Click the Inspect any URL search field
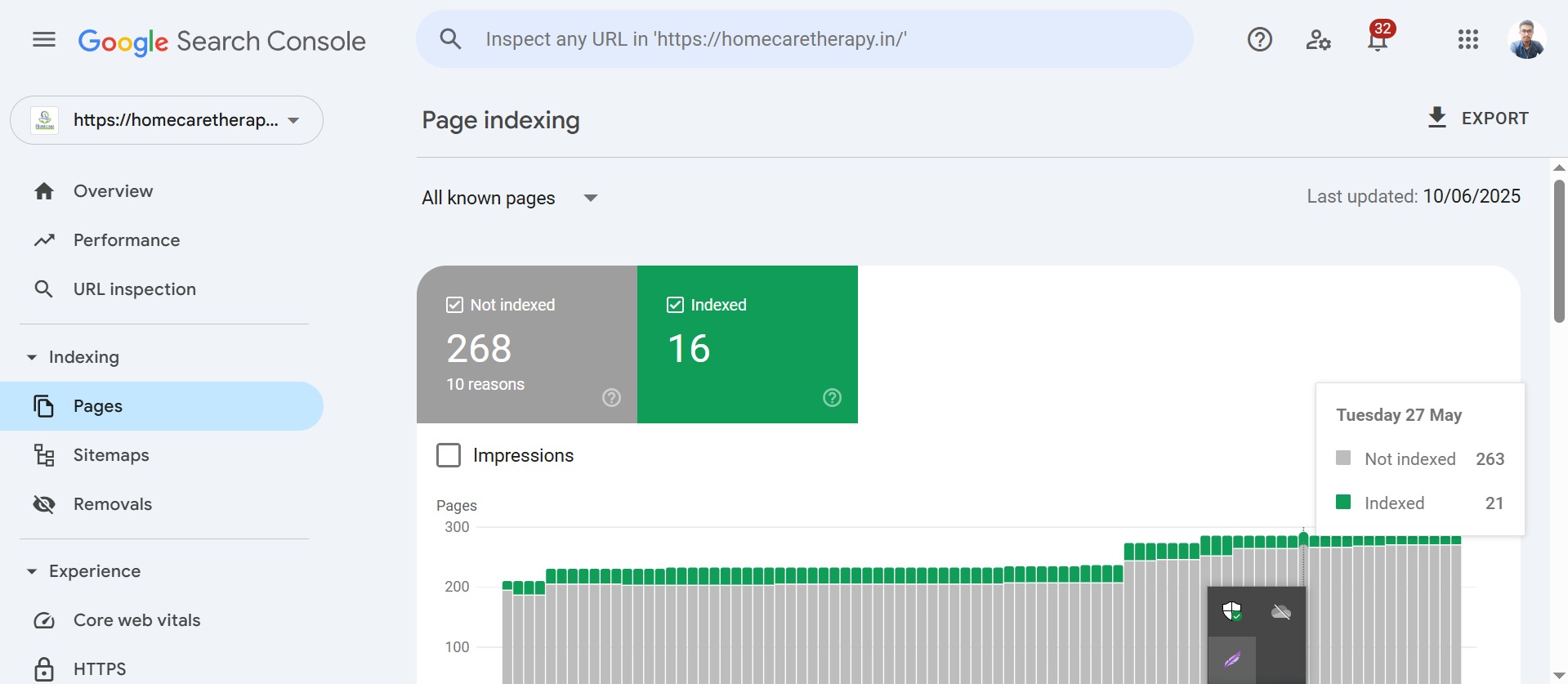 tap(805, 39)
